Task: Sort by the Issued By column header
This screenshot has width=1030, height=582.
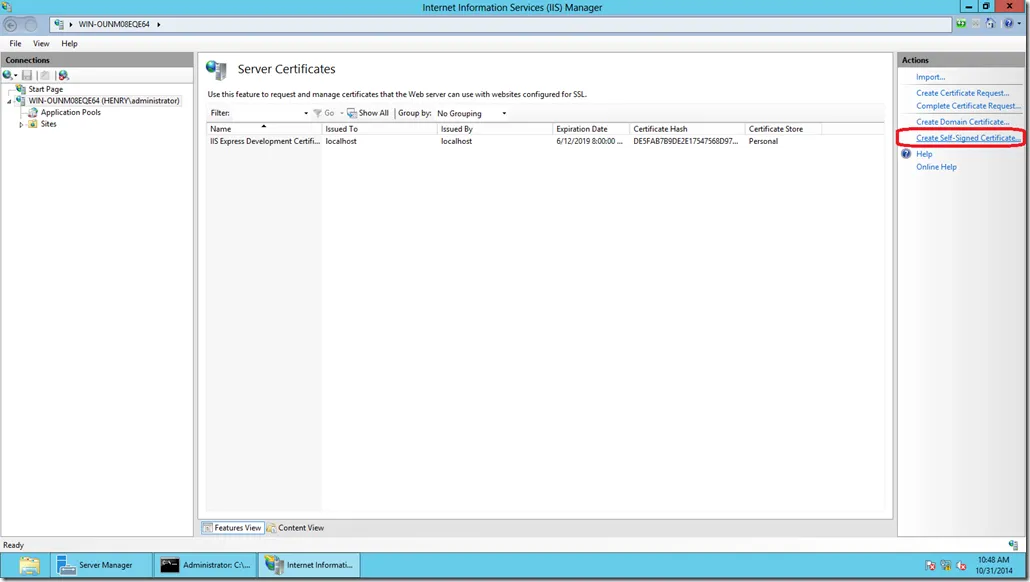Action: pos(495,129)
